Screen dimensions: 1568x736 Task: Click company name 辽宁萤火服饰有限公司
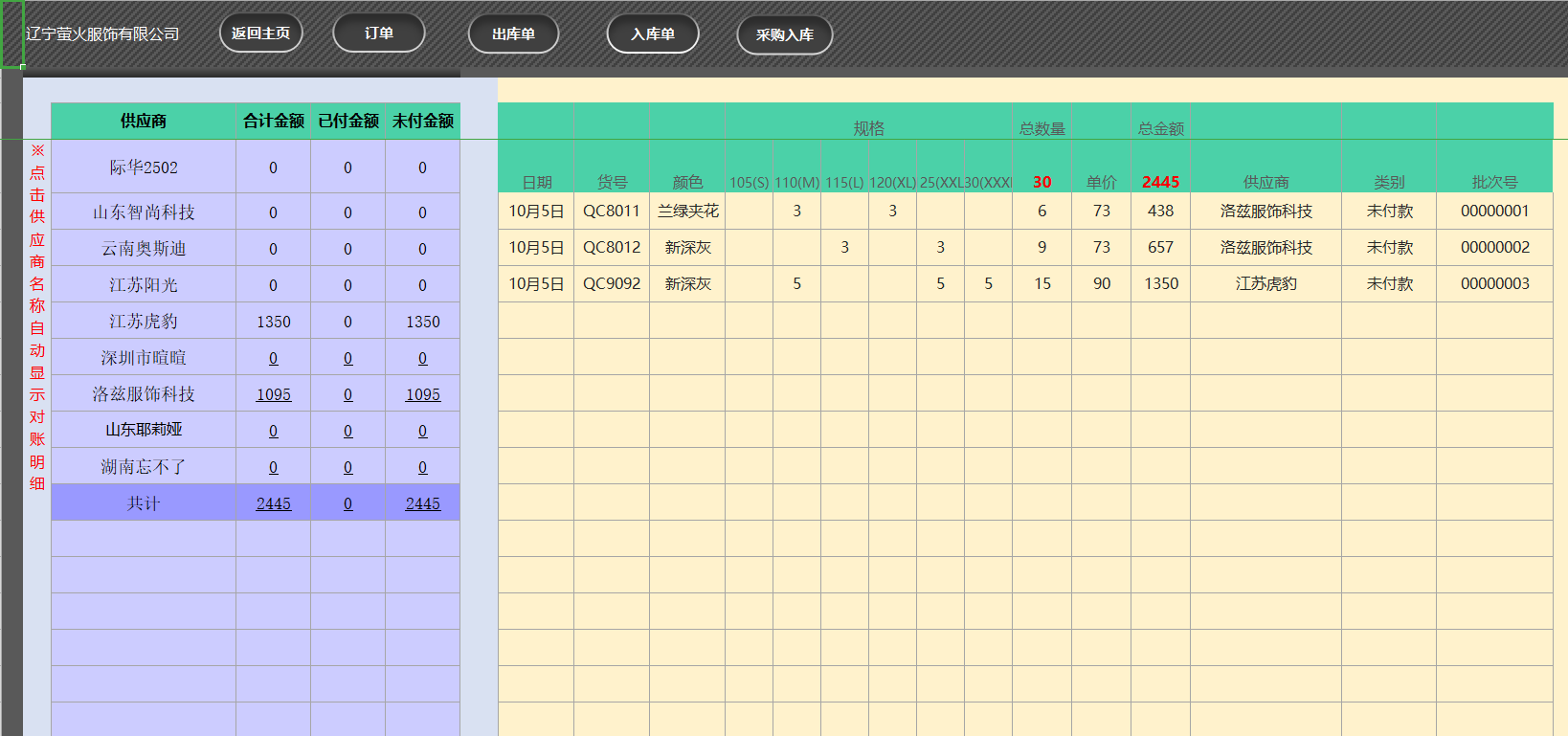pyautogui.click(x=102, y=33)
